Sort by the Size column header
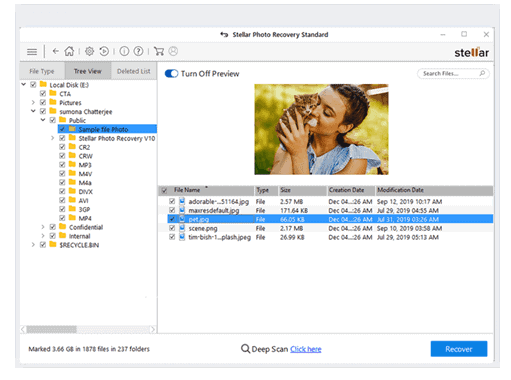The image size is (511, 380). (x=302, y=190)
